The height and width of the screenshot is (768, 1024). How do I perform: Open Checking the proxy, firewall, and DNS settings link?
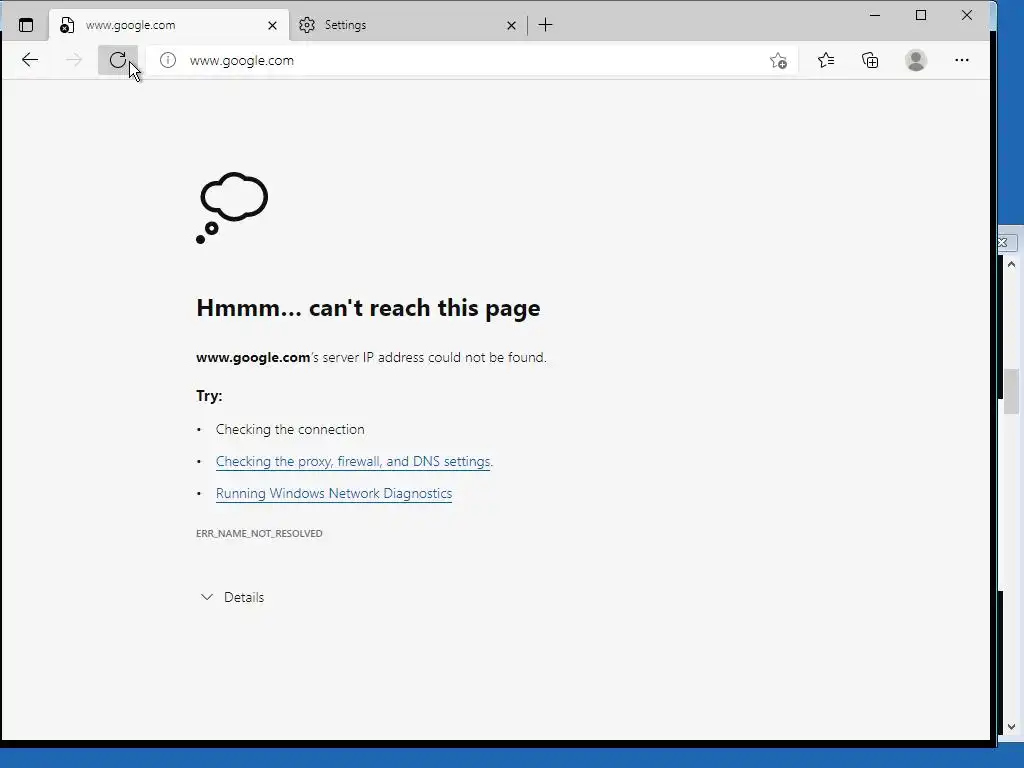(354, 461)
